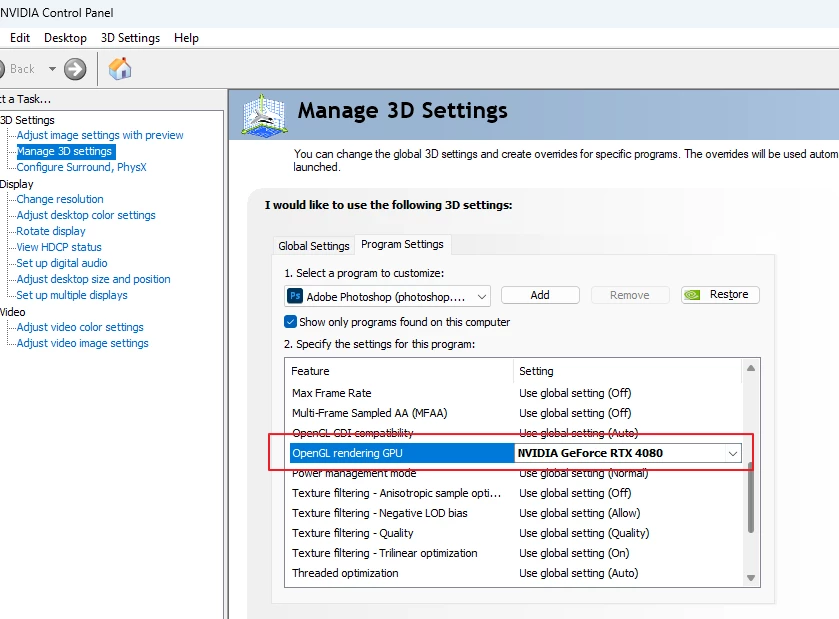This screenshot has height=619, width=839.
Task: Open Adjust image settings with preview
Action: [x=100, y=135]
